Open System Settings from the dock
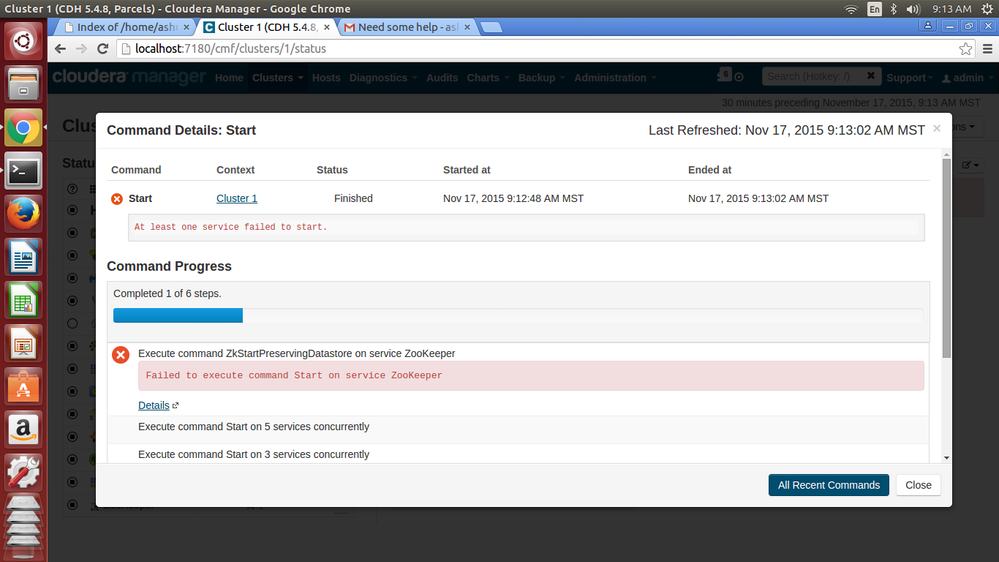This screenshot has height=562, width=999. pos(23,473)
